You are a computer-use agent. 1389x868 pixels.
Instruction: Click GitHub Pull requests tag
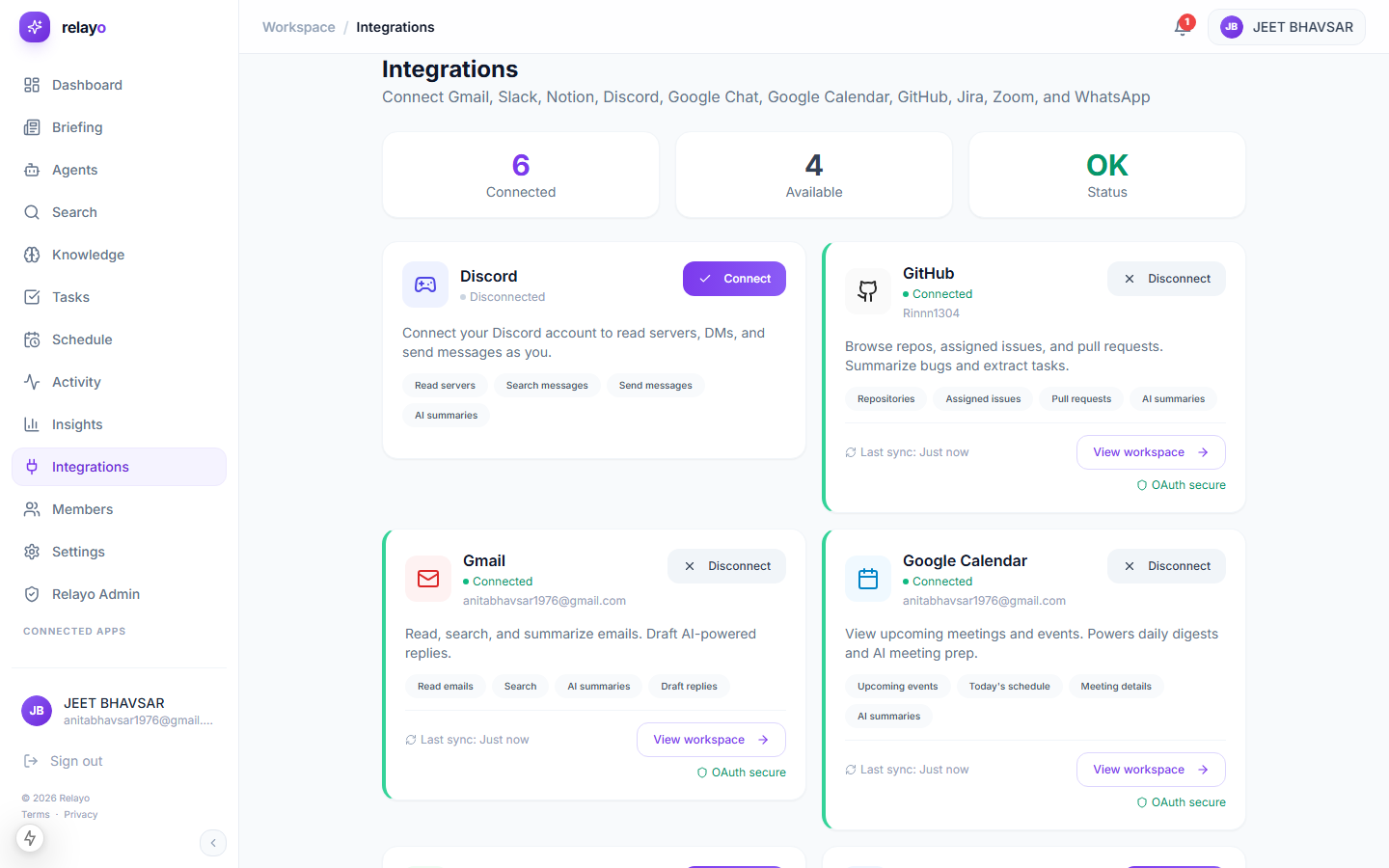pyautogui.click(x=1081, y=399)
